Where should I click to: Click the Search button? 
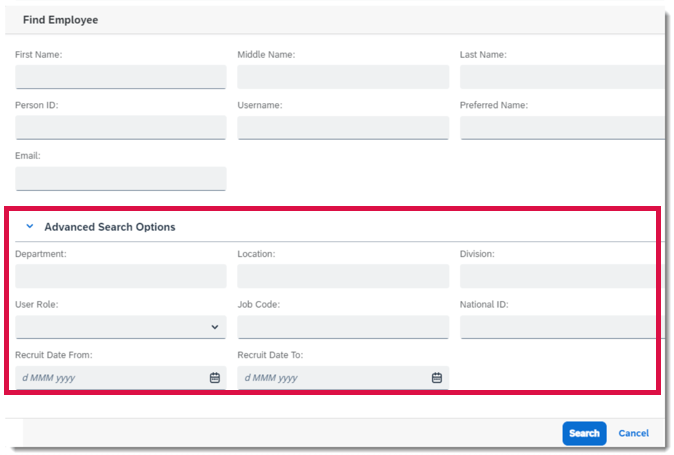tap(584, 433)
